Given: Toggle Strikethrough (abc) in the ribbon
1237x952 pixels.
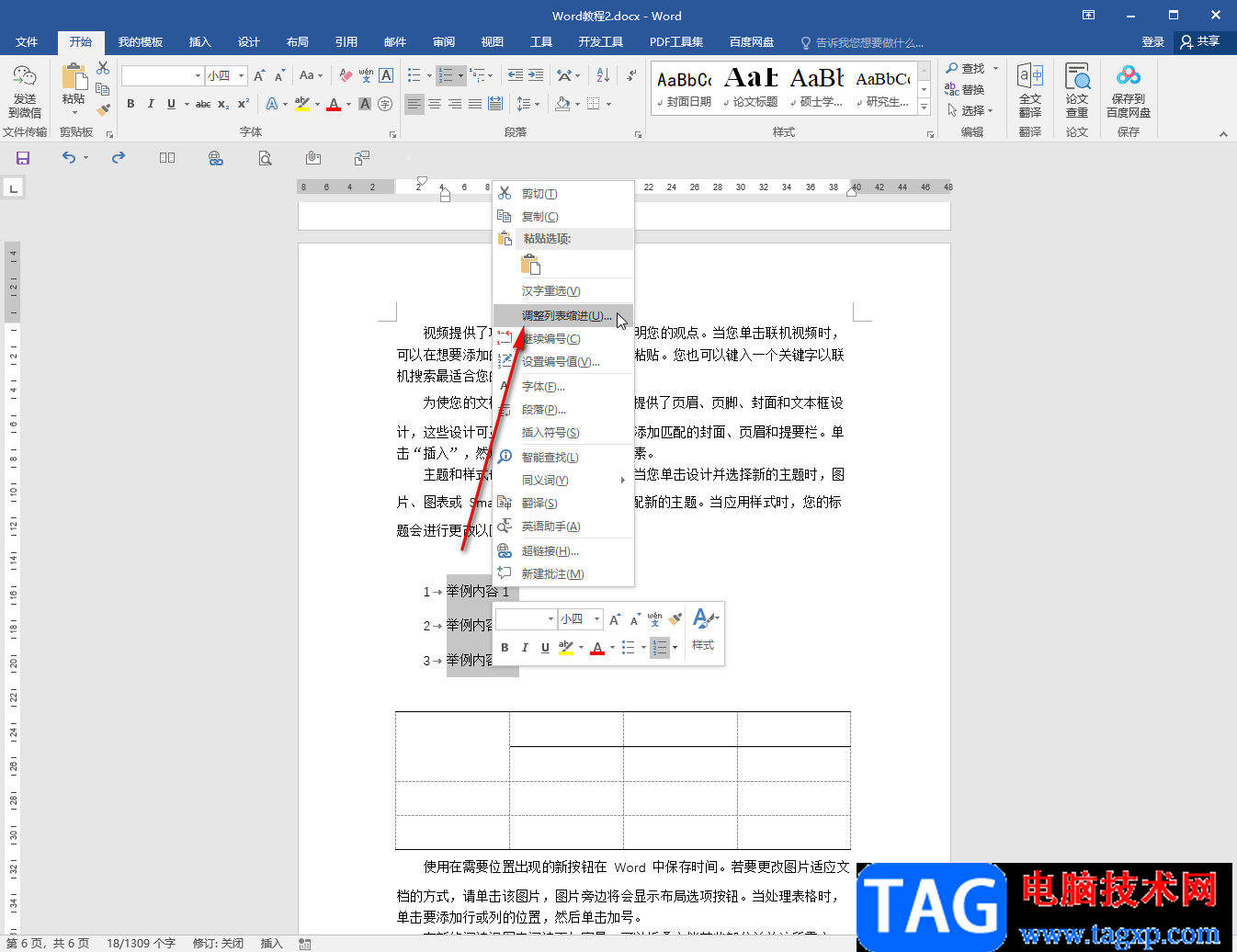Looking at the screenshot, I should point(203,104).
